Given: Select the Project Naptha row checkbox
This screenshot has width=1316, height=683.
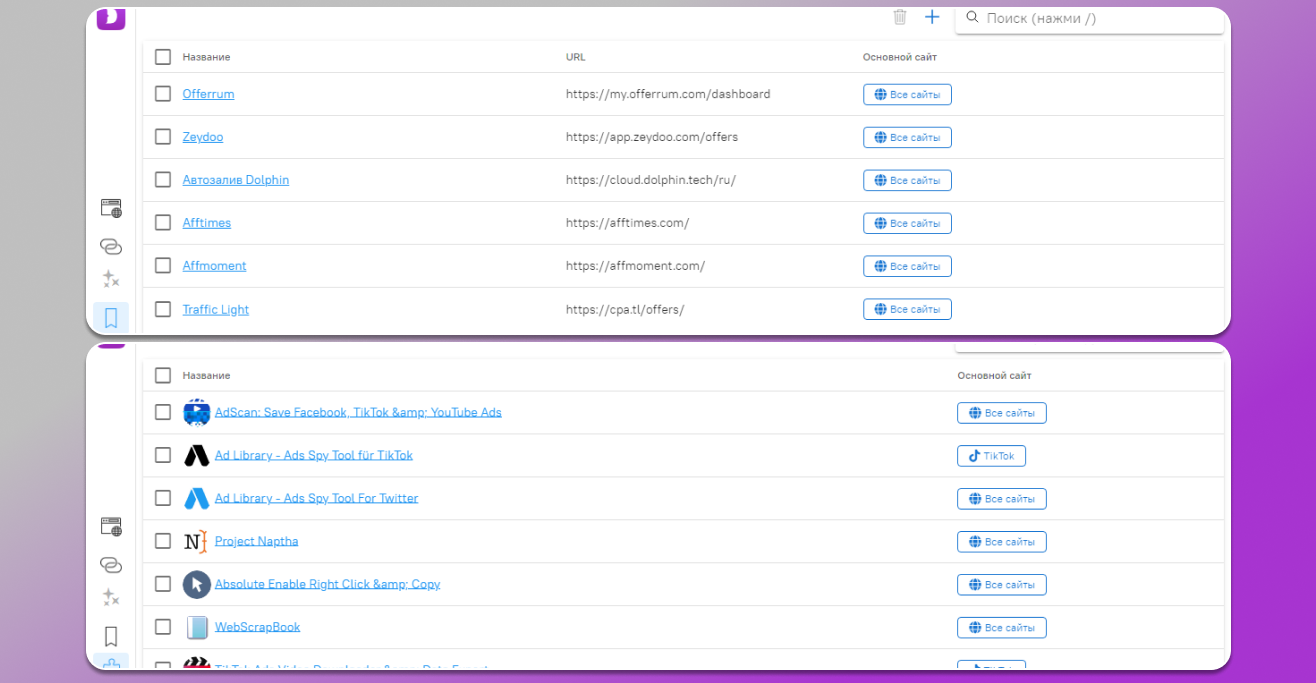Looking at the screenshot, I should pos(163,541).
